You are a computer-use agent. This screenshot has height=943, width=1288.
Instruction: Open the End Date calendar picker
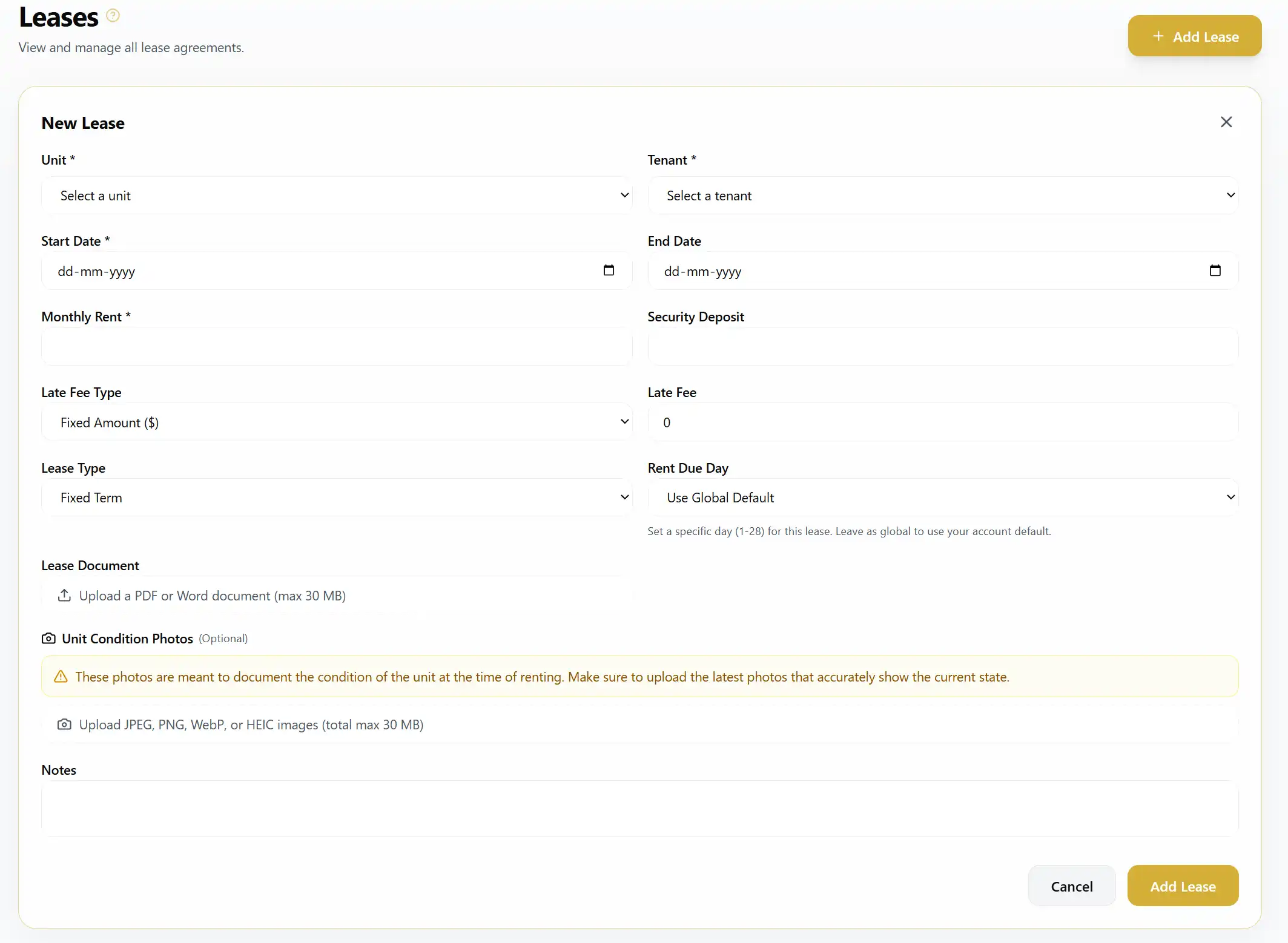1215,271
